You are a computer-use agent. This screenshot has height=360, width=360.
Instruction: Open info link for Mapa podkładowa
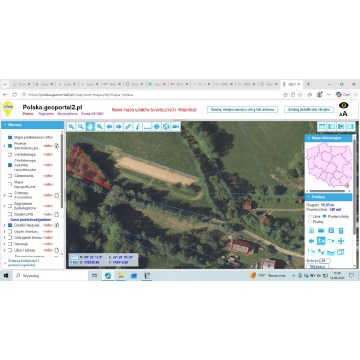48,137
